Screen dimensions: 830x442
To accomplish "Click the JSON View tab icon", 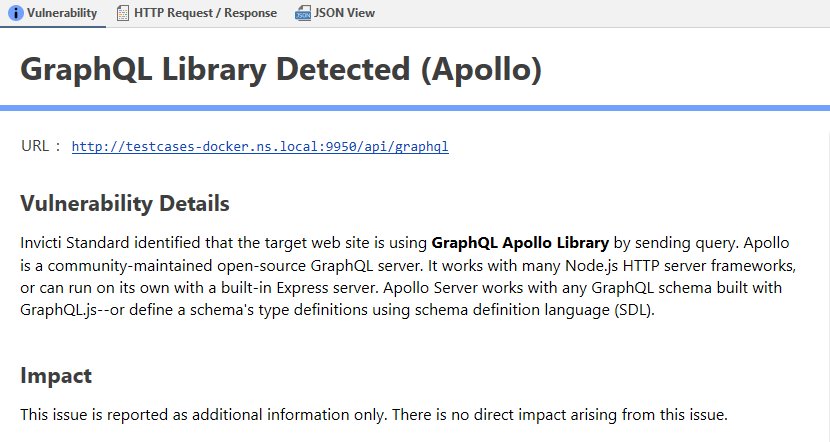I will 302,13.
